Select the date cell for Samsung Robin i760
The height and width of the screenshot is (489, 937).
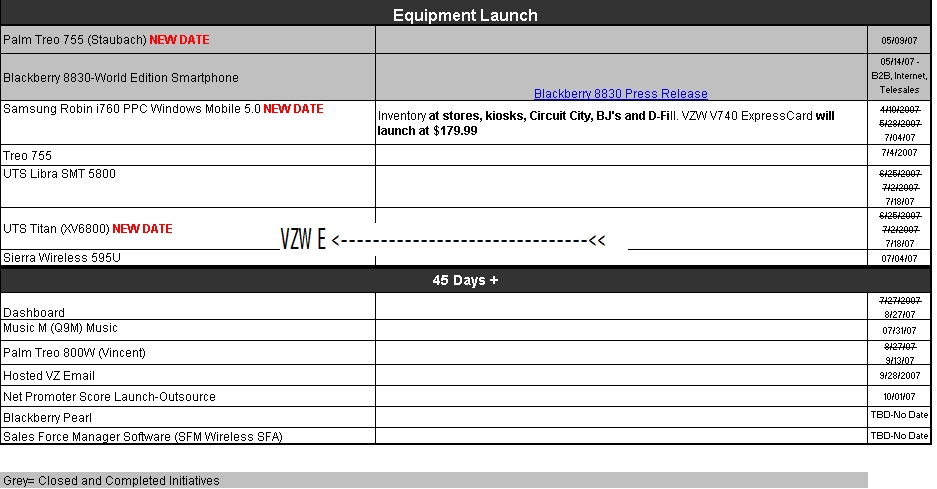(899, 123)
